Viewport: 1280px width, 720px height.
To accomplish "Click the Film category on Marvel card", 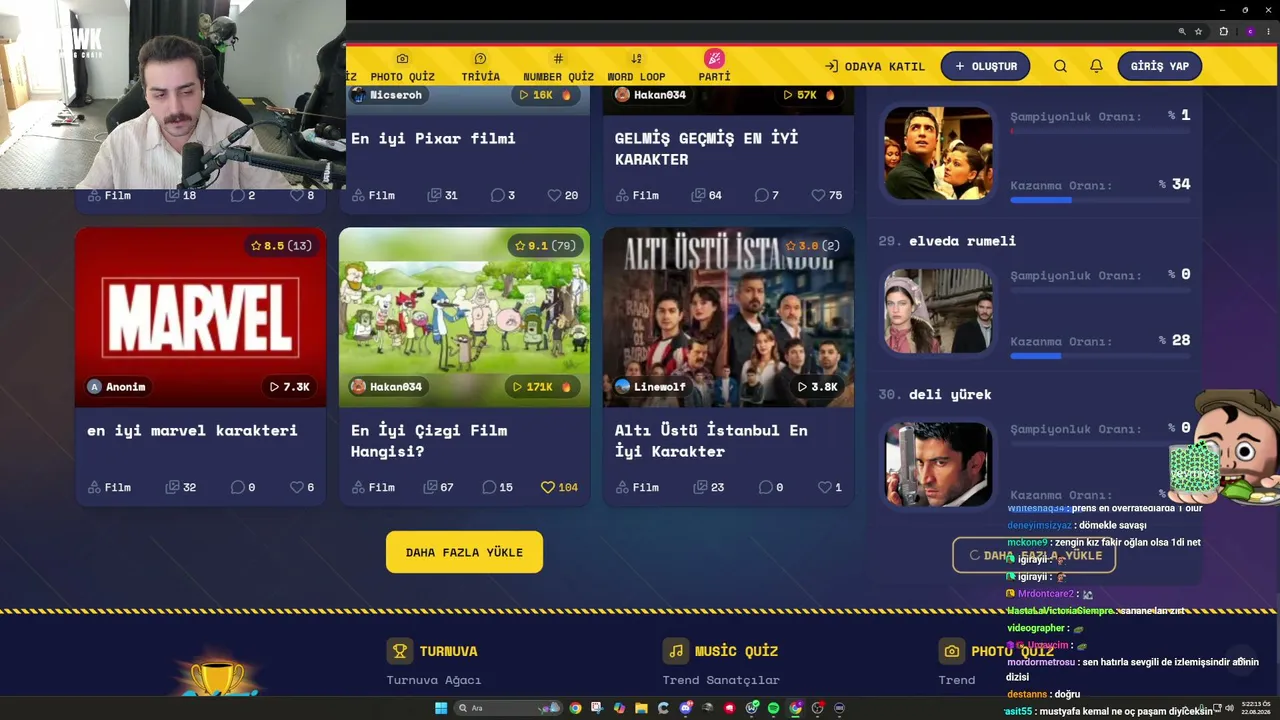I will [109, 487].
